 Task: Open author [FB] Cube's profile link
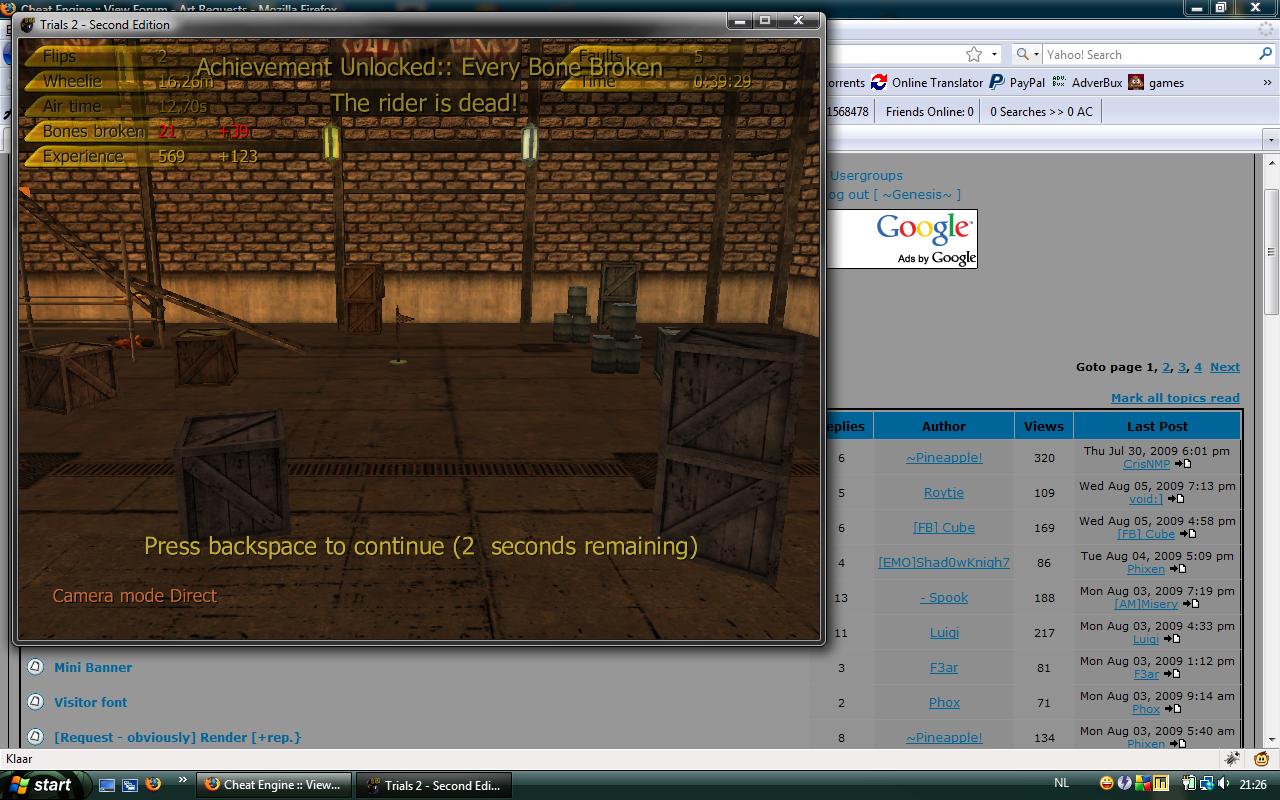pyautogui.click(x=944, y=527)
